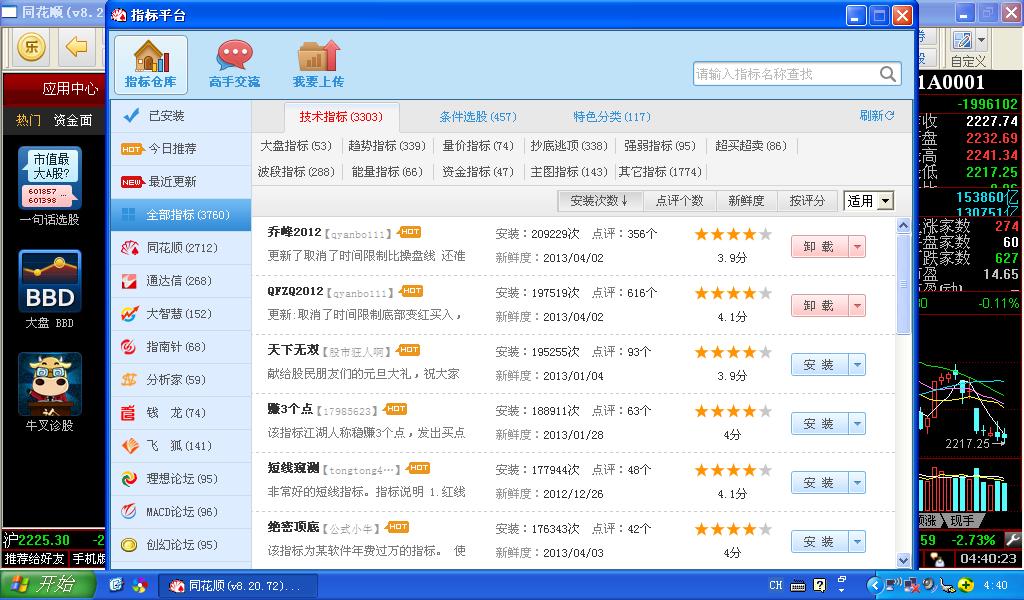Image resolution: width=1024 pixels, height=600 pixels.
Task: Expand the 安装 dropdown arrow for 天下无双
Action: (x=857, y=364)
